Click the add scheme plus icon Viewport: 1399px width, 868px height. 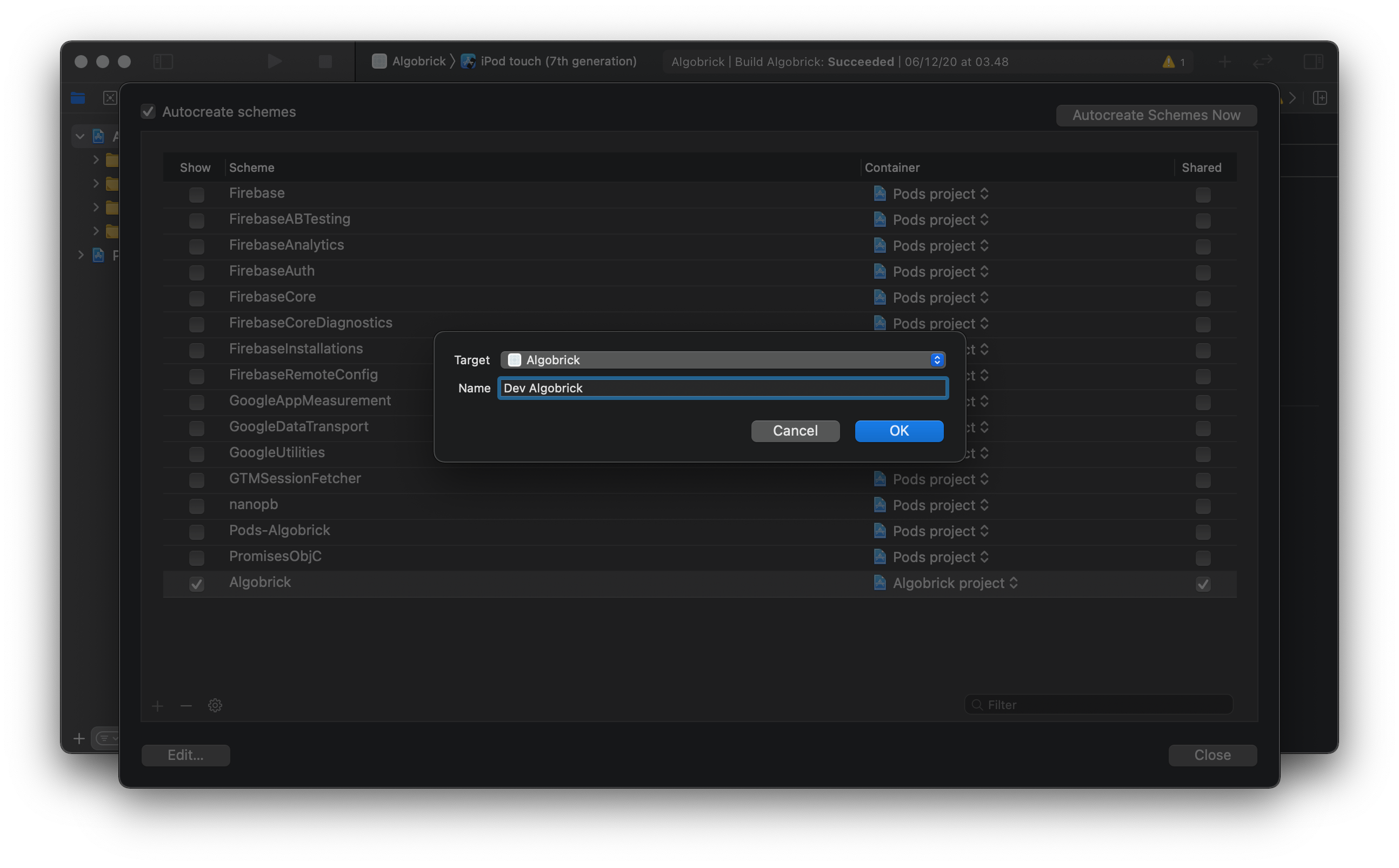pos(157,705)
